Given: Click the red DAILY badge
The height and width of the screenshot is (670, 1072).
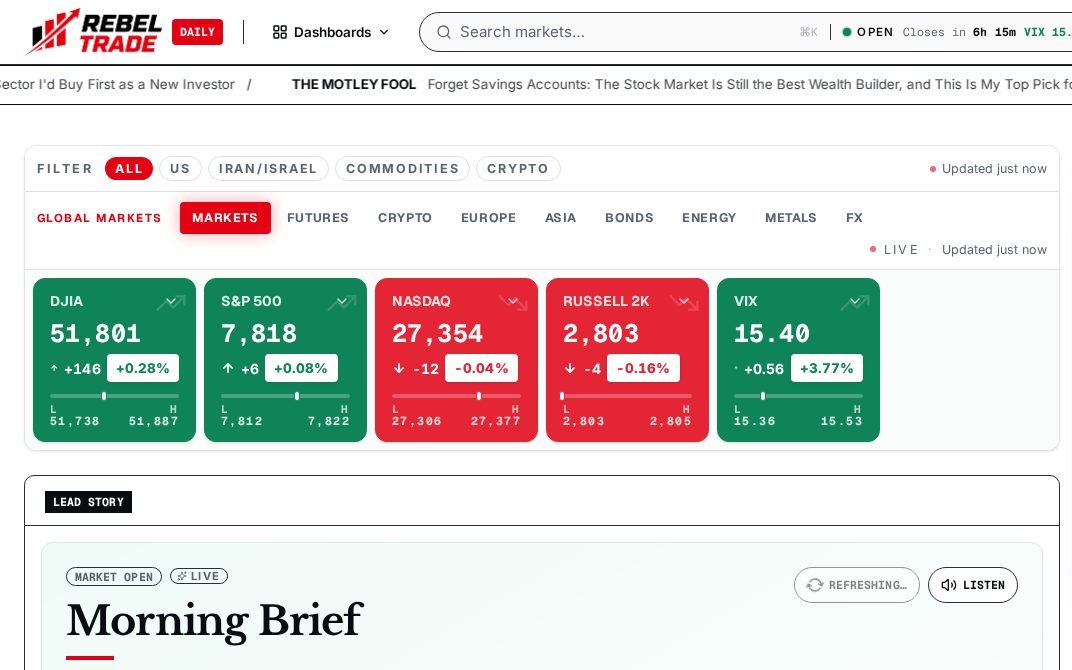Looking at the screenshot, I should click(x=198, y=32).
